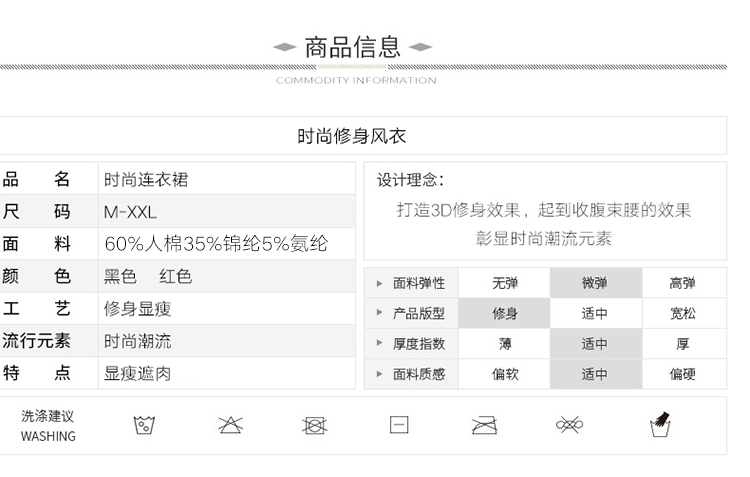The width and height of the screenshot is (750, 477).
Task: Click the do-not-tumble-dry crossed square icon
Action: 314,425
